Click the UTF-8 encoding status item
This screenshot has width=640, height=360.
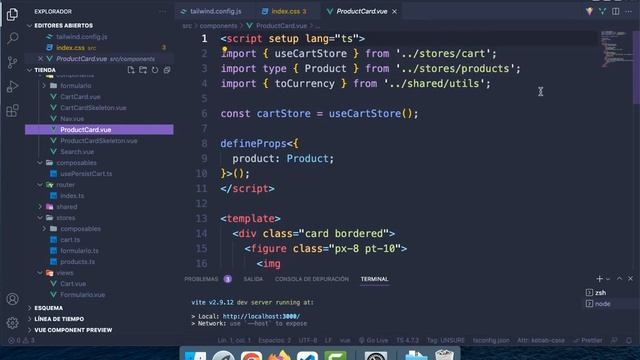point(308,340)
